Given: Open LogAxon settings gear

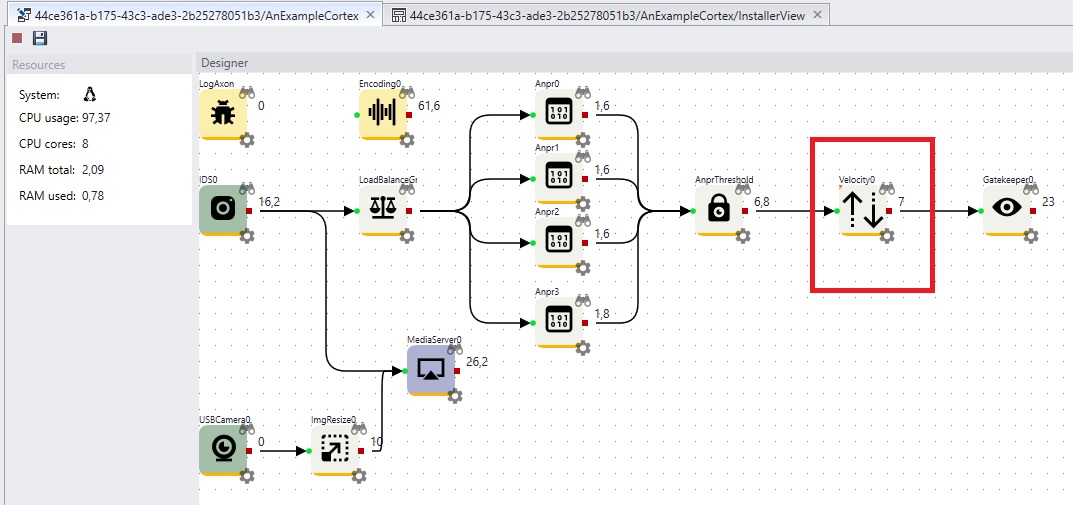Looking at the screenshot, I should (x=247, y=140).
